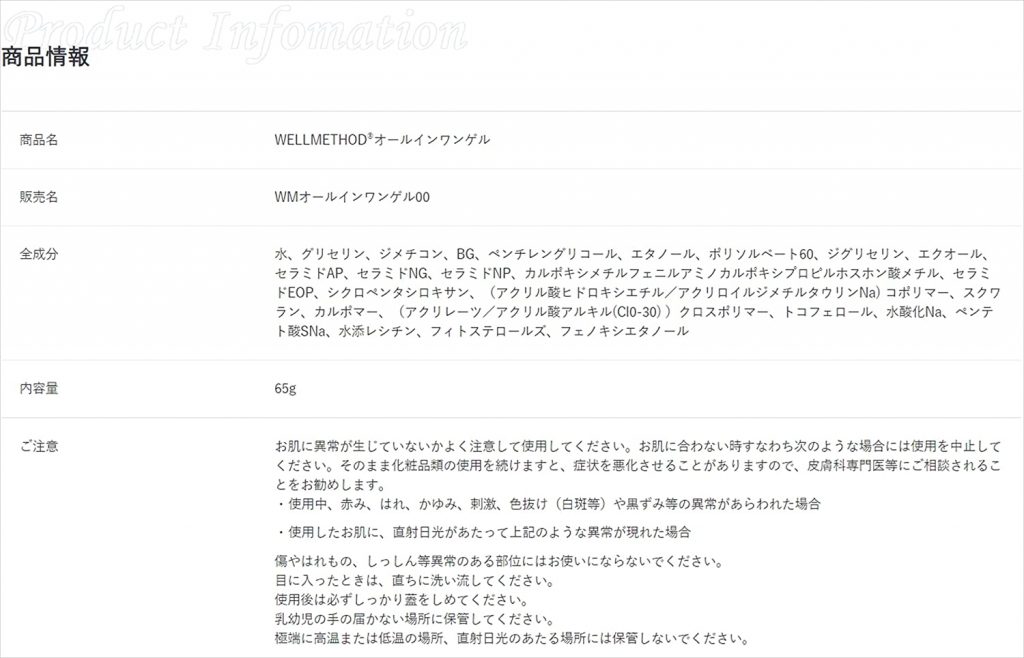The image size is (1024, 658).
Task: Click the Product Infomation watermark text
Action: coord(235,32)
